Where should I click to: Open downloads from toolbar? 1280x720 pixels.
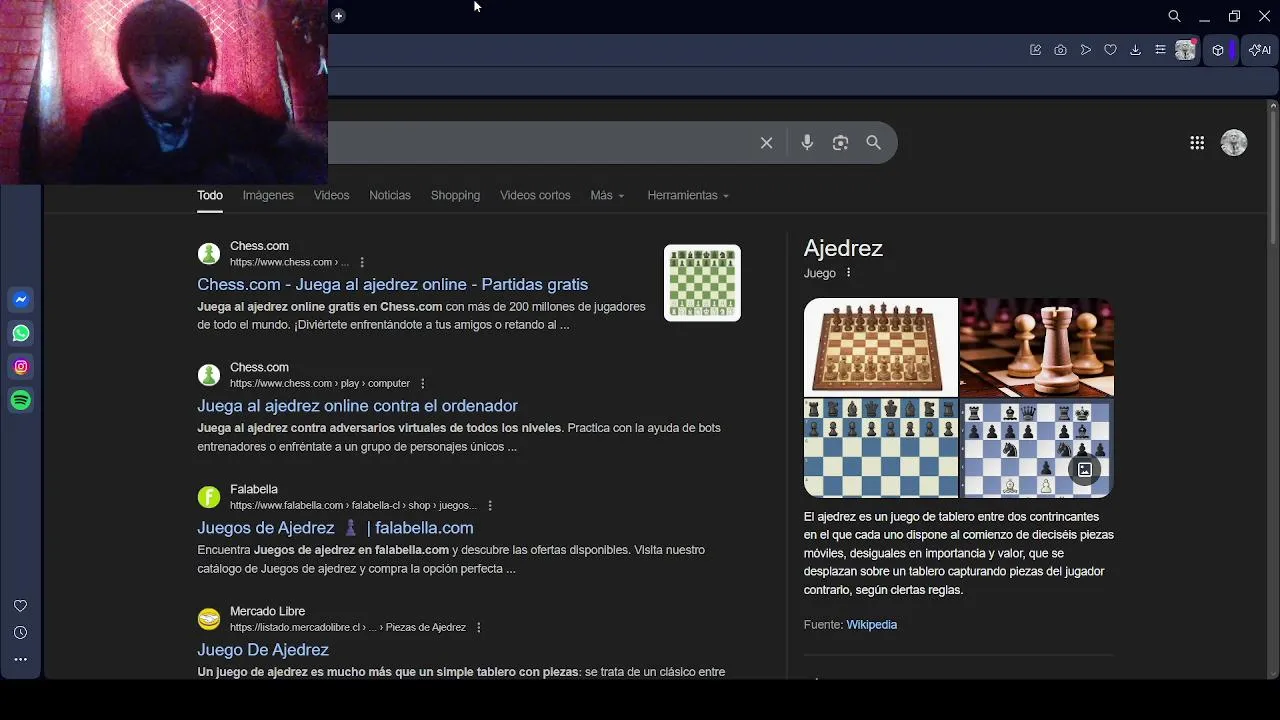1135,50
